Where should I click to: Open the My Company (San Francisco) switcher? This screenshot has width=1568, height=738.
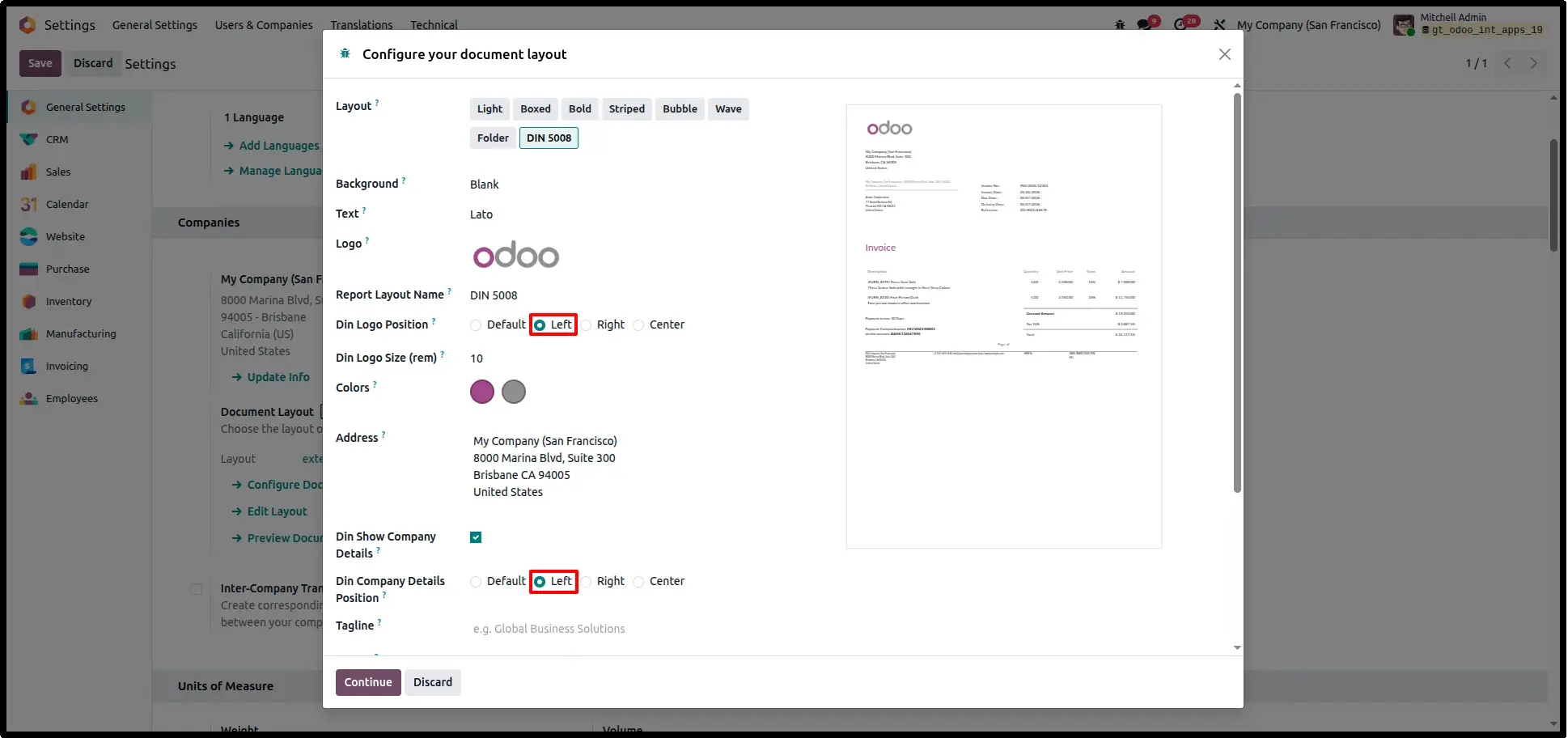pyautogui.click(x=1308, y=25)
